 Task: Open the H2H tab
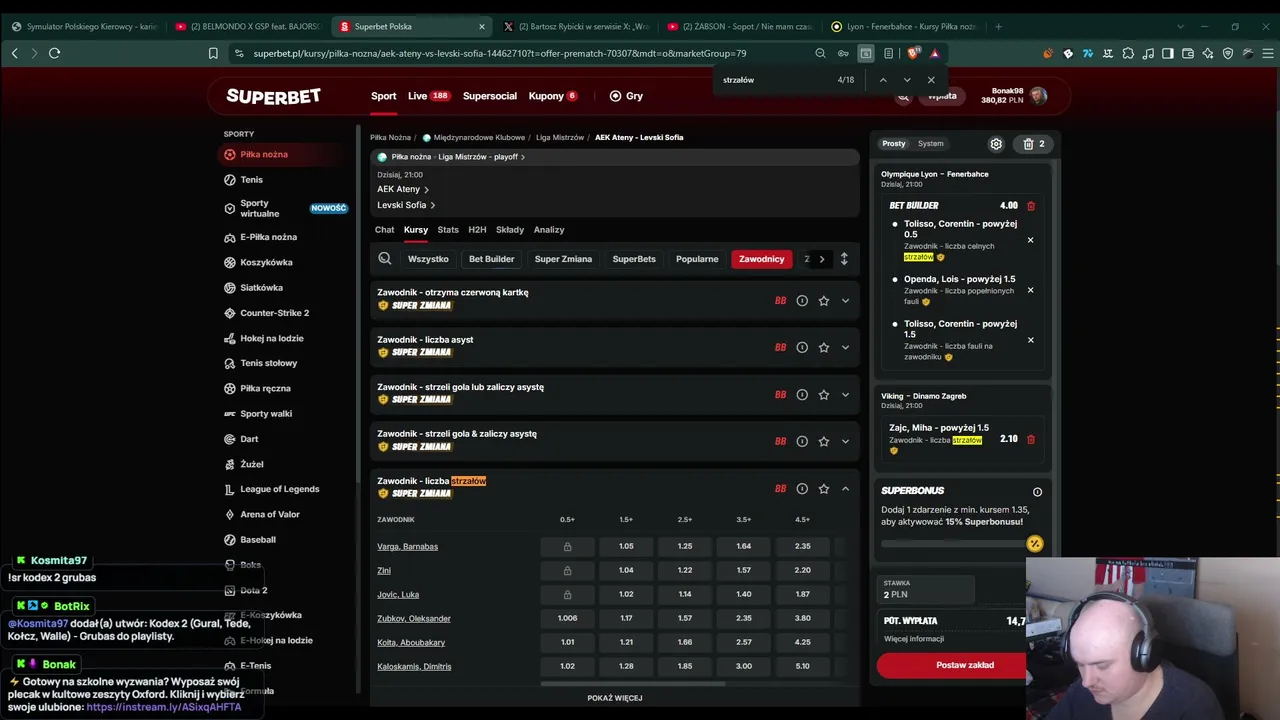477,230
